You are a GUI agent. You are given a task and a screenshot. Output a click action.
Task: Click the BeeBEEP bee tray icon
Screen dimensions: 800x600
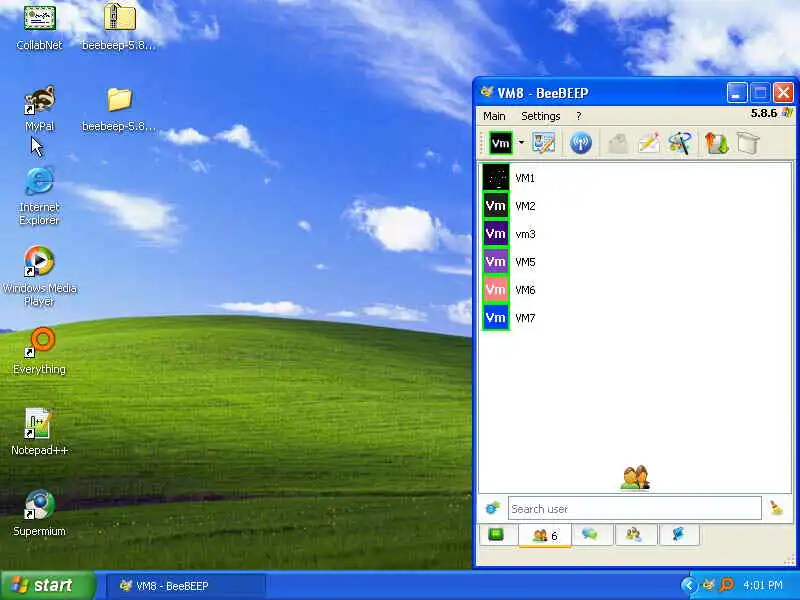[x=709, y=585]
